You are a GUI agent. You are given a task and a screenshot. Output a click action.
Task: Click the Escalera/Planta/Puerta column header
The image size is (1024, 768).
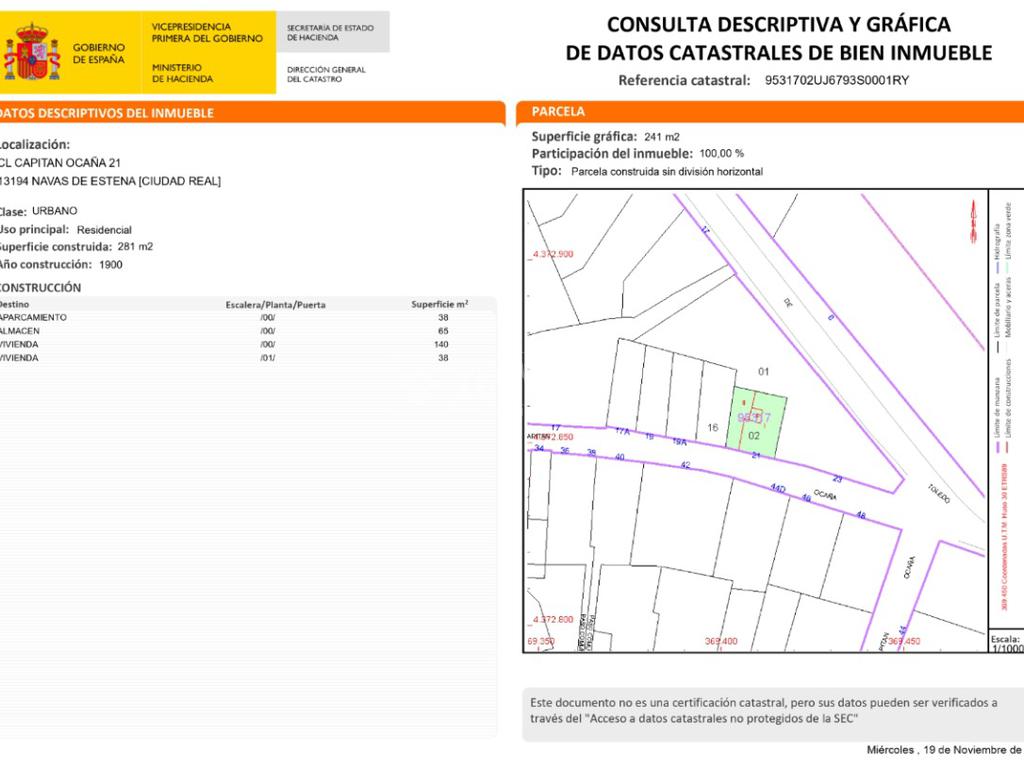point(276,304)
